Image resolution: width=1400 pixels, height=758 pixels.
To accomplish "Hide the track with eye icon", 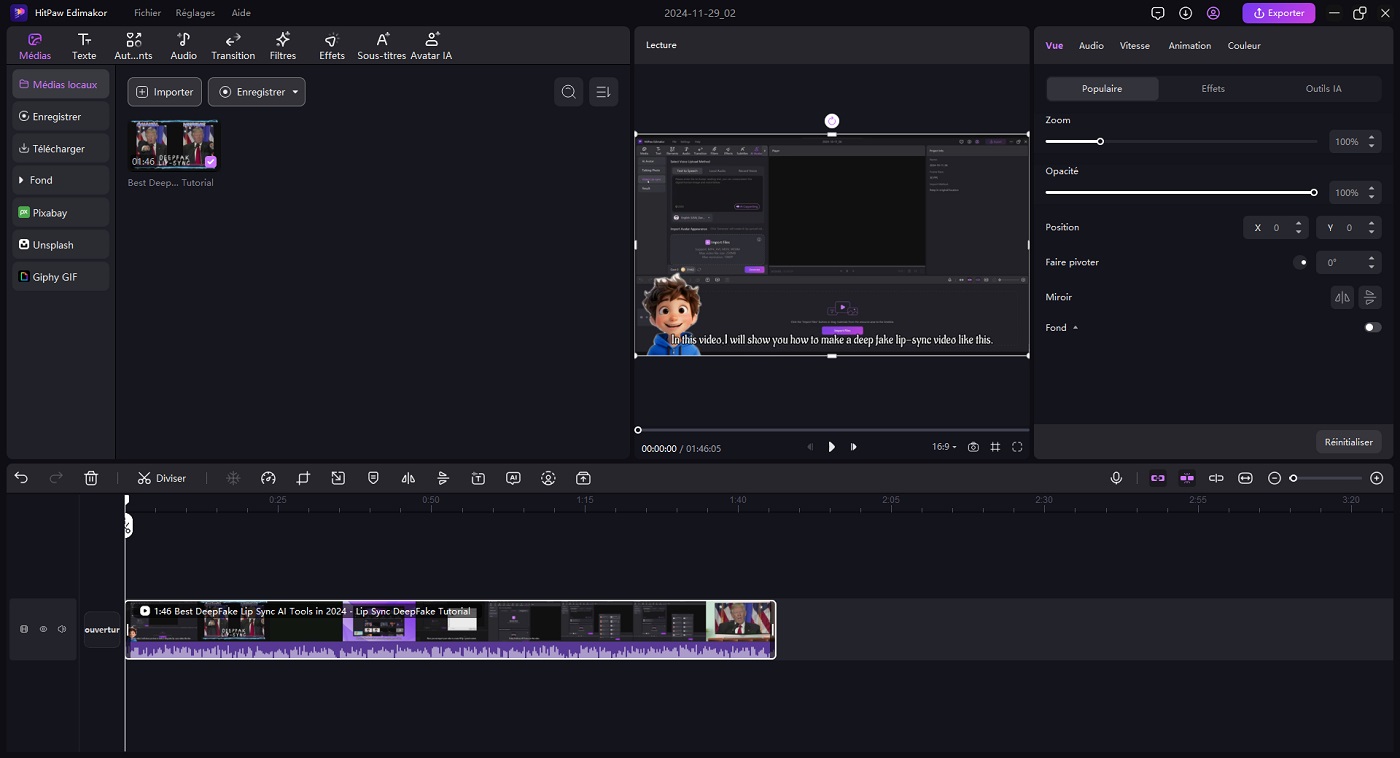I will [43, 629].
